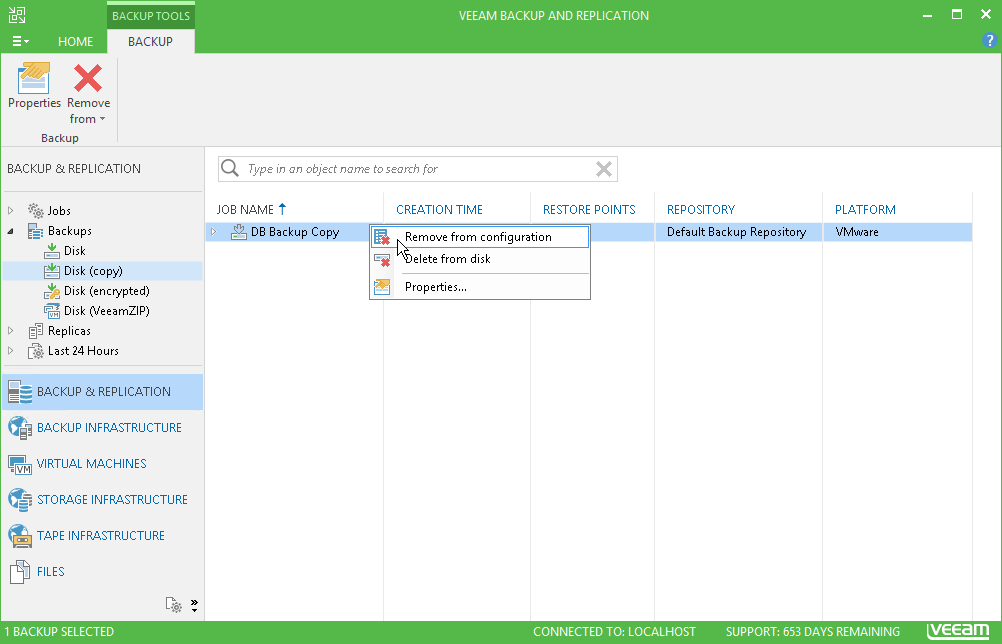Click the DB Backup Copy job icon
The width and height of the screenshot is (1002, 644).
[239, 232]
